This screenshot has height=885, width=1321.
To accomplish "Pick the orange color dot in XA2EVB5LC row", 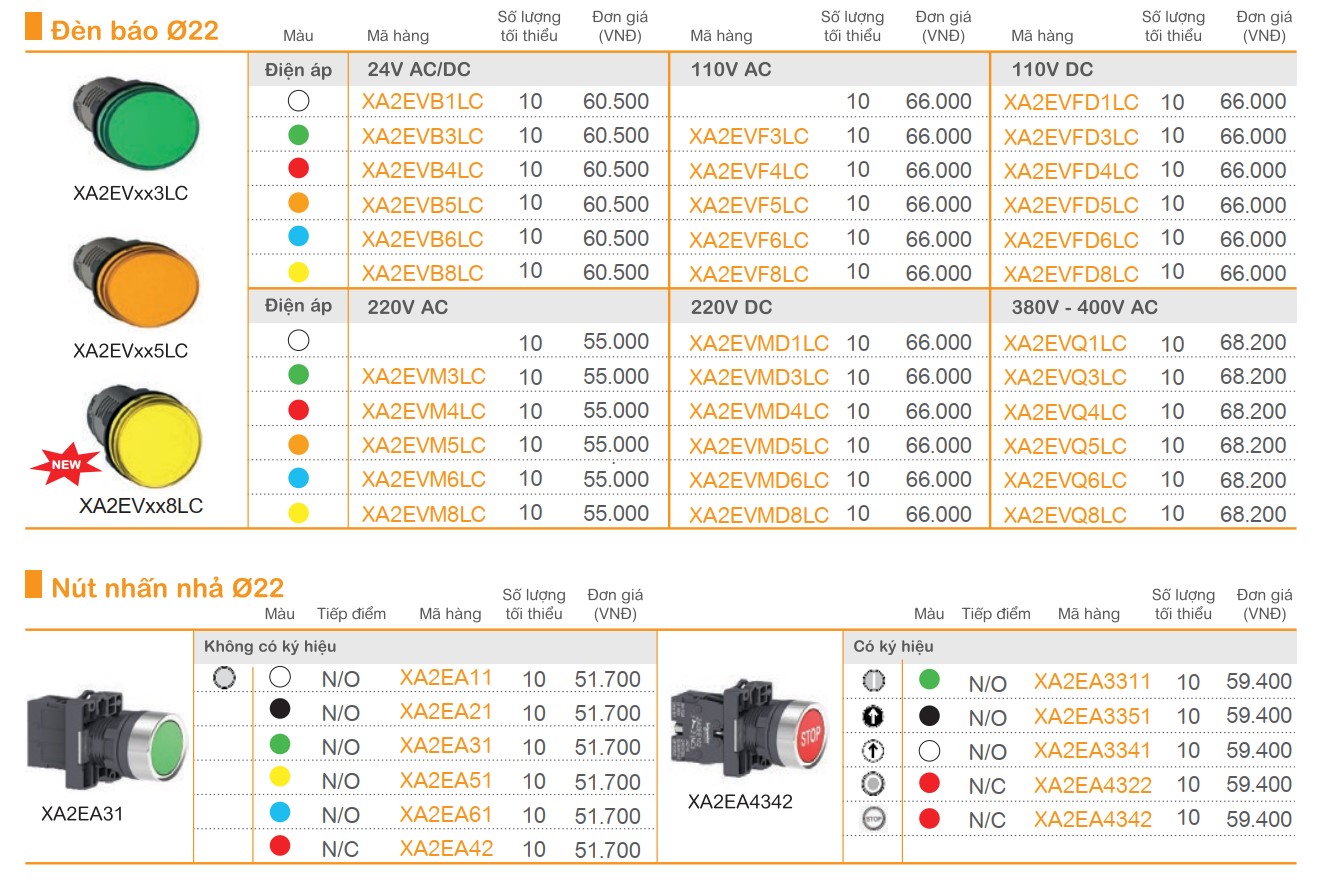I will tap(298, 203).
